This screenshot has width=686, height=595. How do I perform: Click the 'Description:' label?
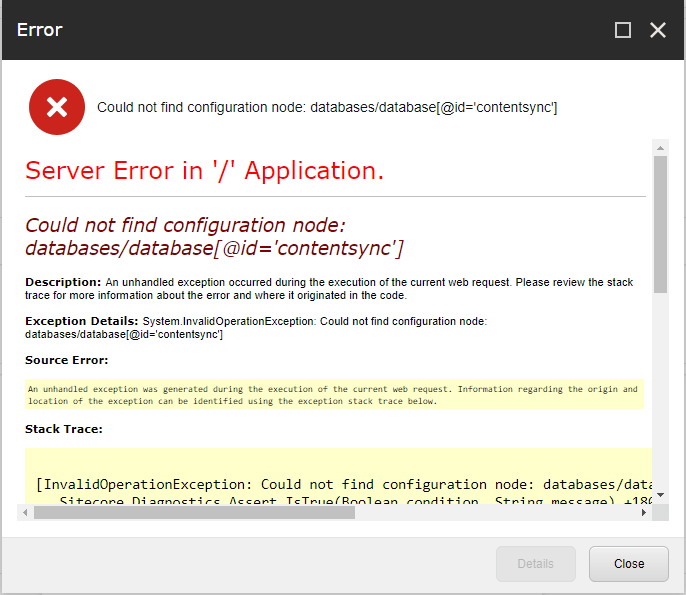pos(63,282)
